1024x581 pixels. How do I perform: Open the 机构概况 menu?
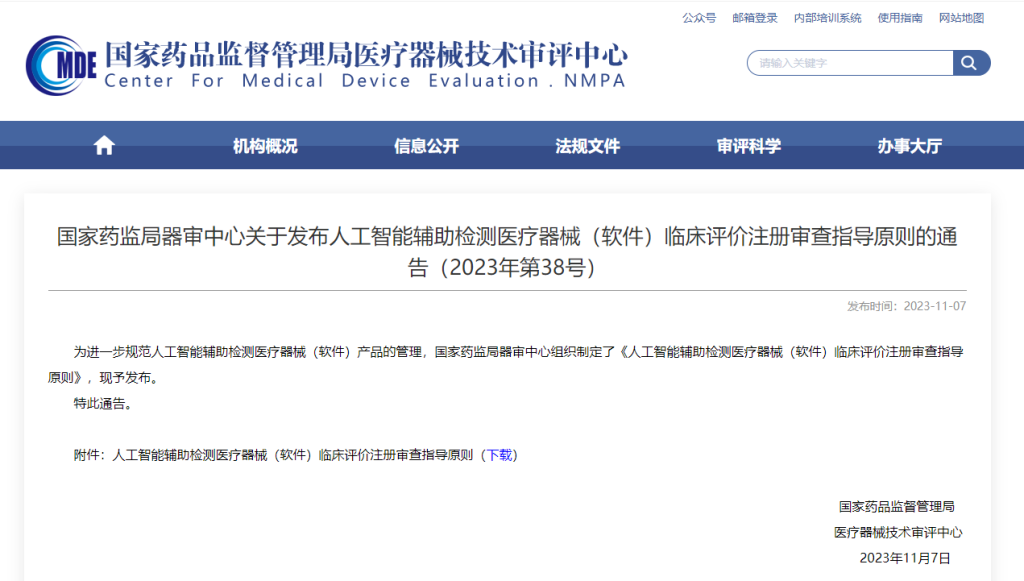click(265, 146)
